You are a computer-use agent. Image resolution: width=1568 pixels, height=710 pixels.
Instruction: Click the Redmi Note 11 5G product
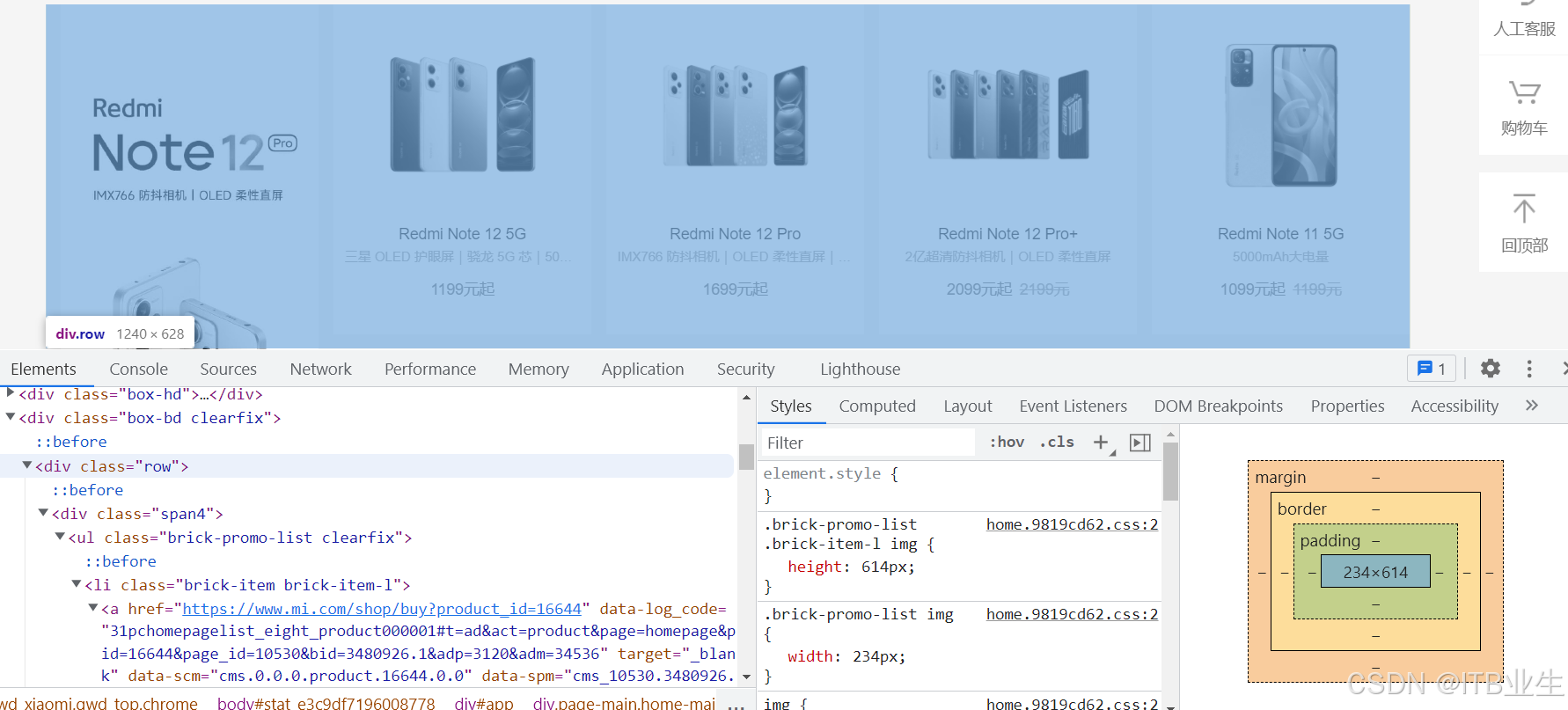pos(1280,171)
